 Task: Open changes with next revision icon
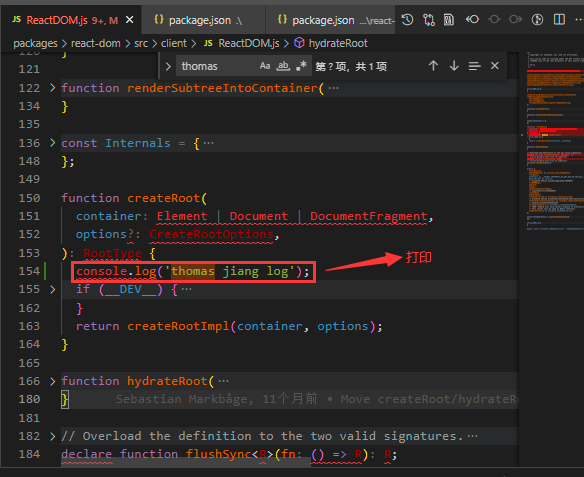click(515, 19)
